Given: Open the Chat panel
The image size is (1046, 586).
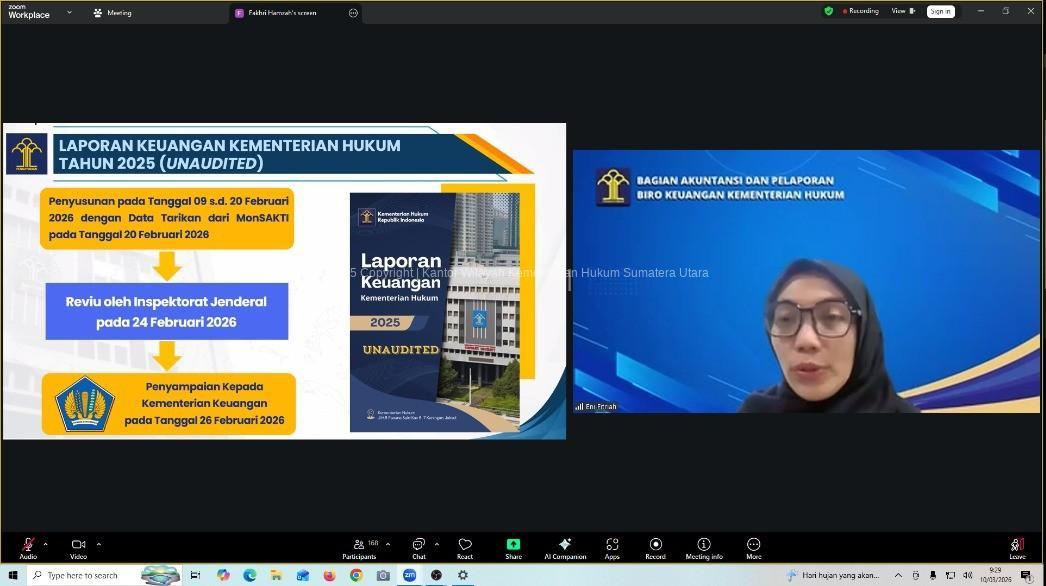Looking at the screenshot, I should 418,546.
